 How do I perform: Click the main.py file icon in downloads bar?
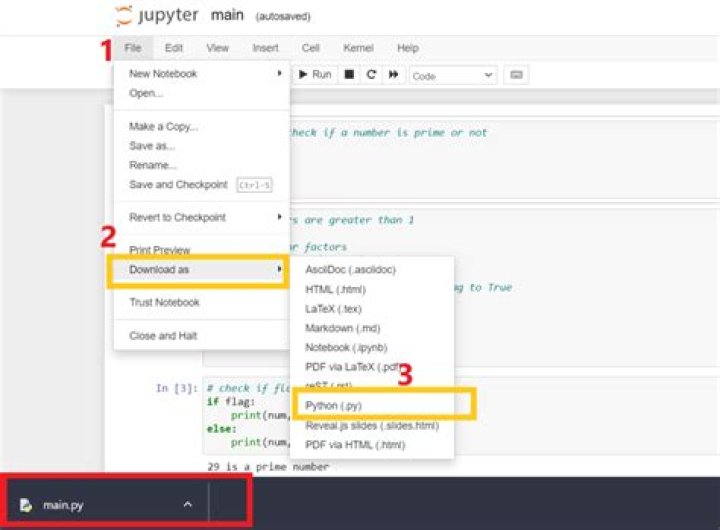pos(26,505)
